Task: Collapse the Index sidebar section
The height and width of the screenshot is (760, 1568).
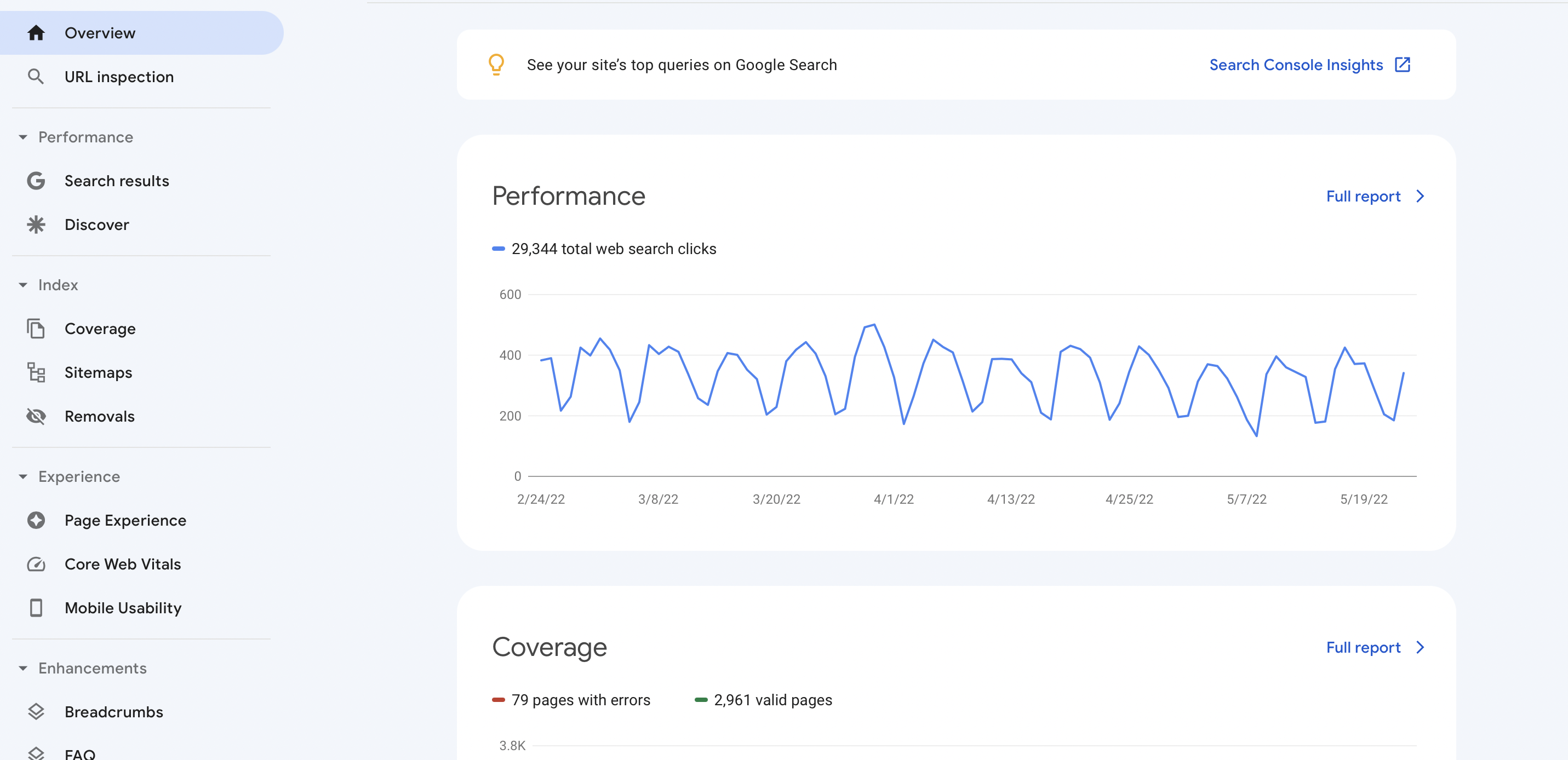Action: (x=23, y=285)
